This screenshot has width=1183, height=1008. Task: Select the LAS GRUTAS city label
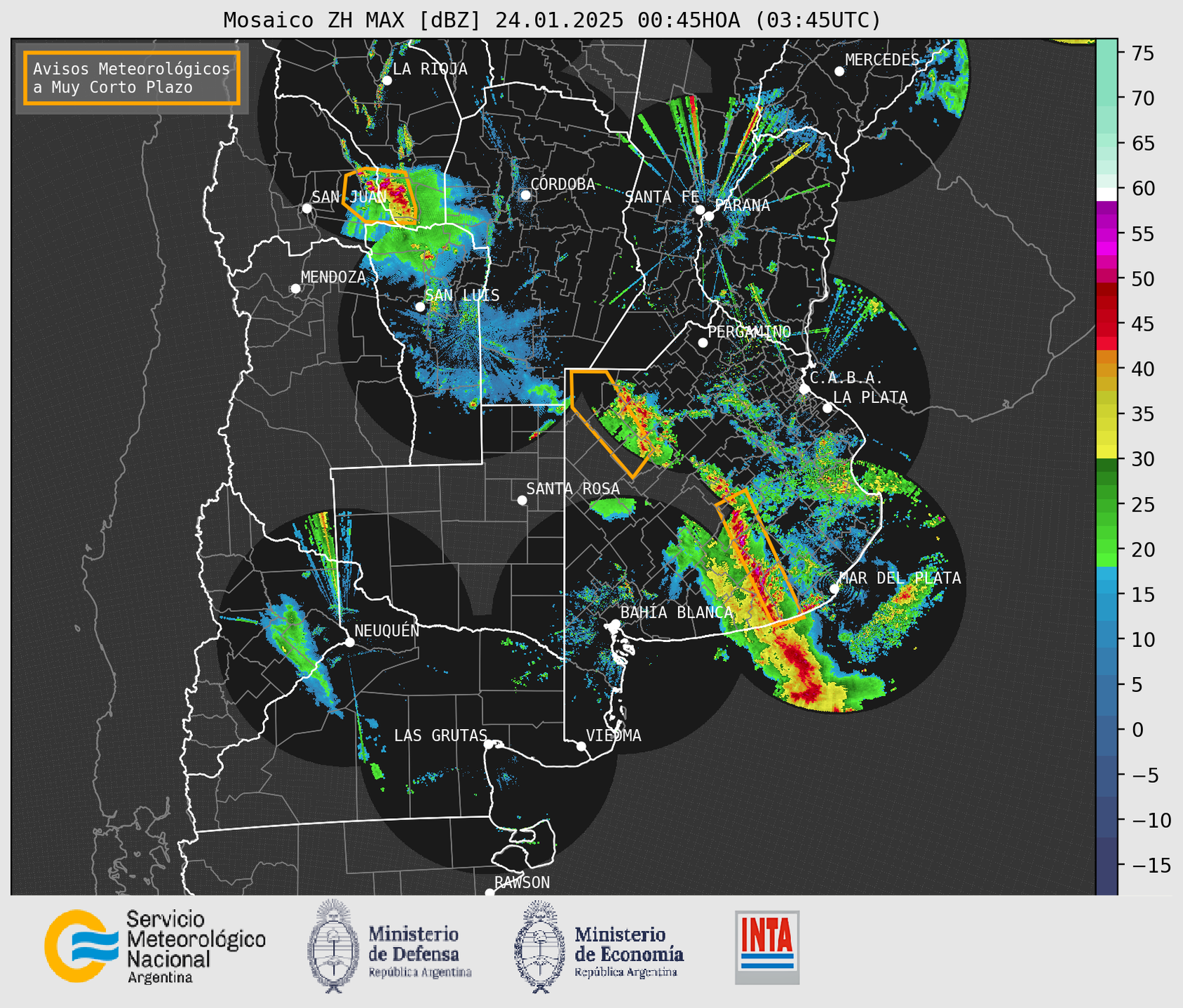[440, 735]
